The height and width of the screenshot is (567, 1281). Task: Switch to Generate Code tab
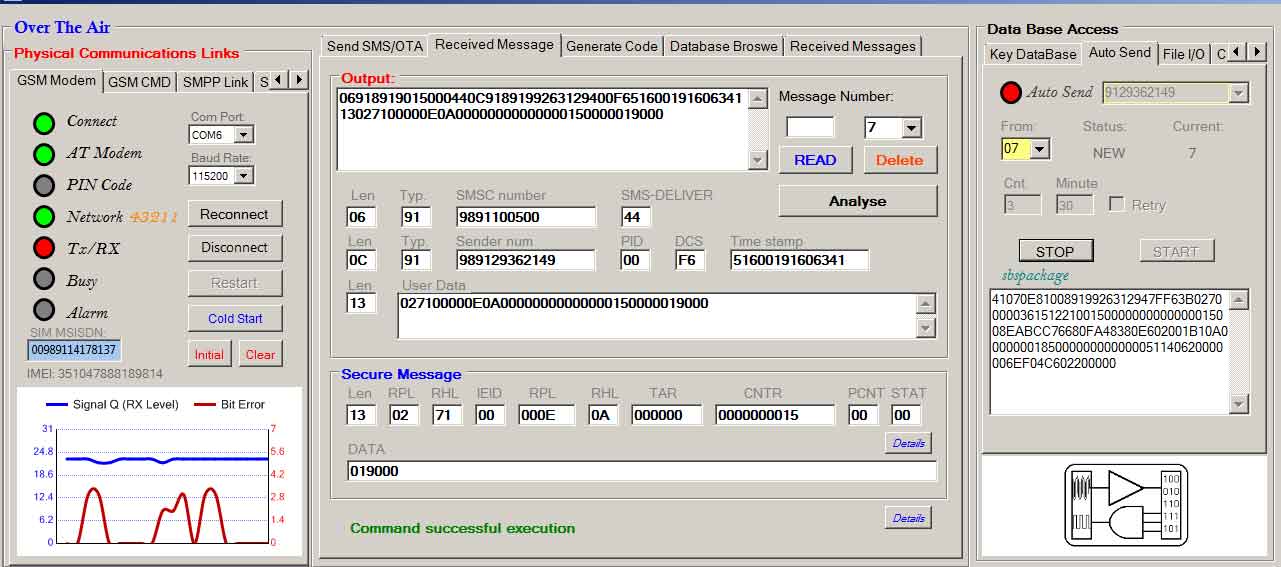pos(612,46)
